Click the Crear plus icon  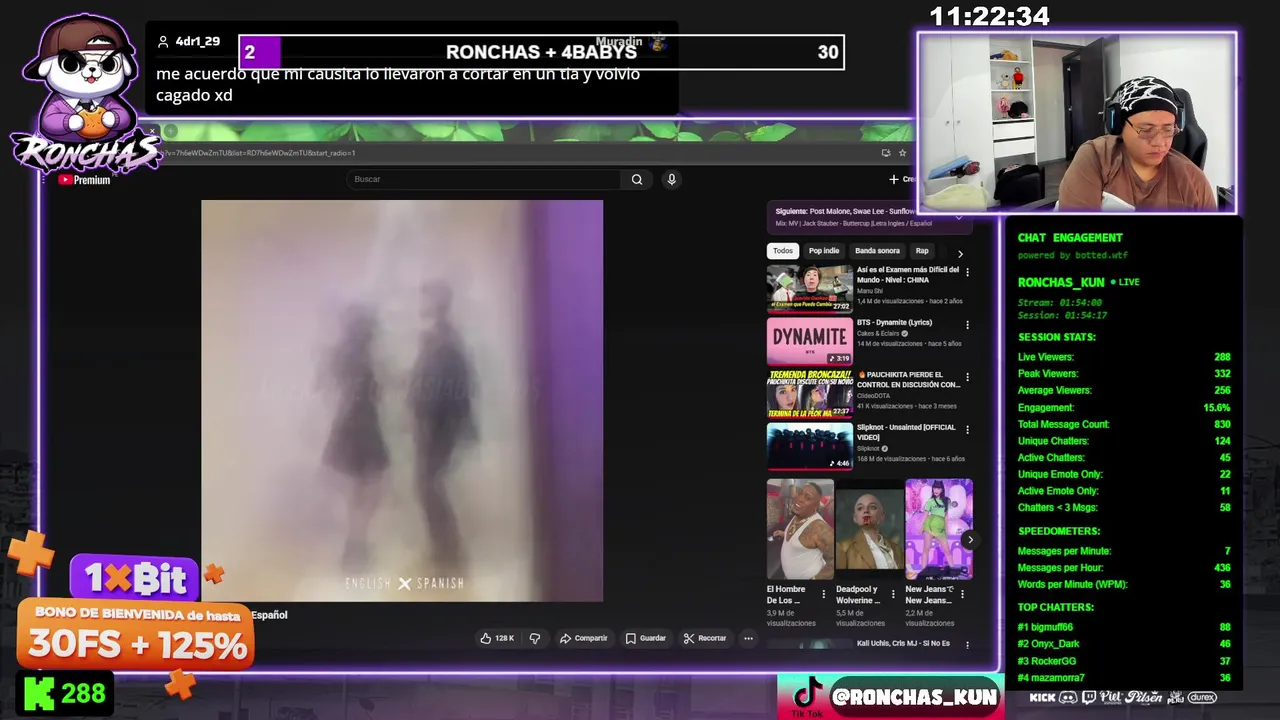tap(893, 179)
